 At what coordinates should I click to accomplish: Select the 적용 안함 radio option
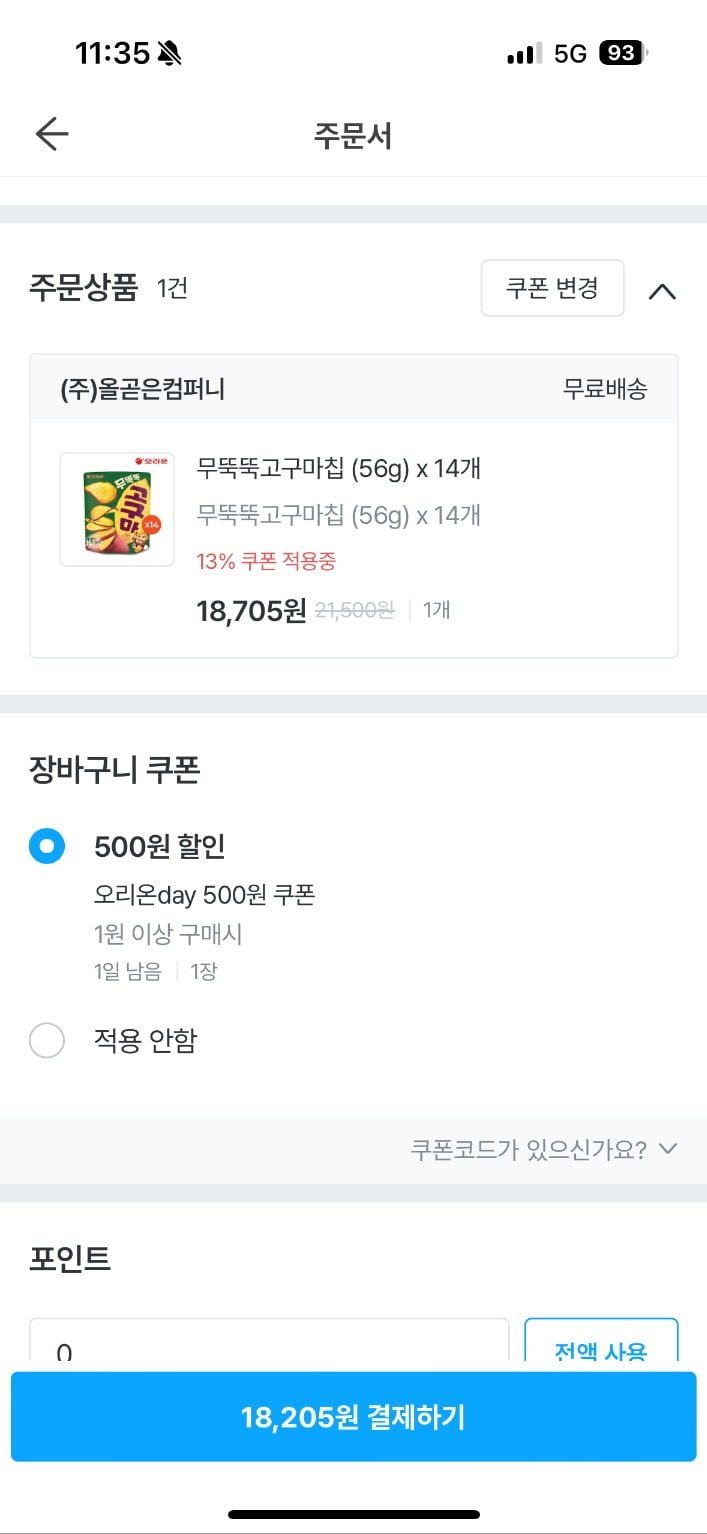47,1041
